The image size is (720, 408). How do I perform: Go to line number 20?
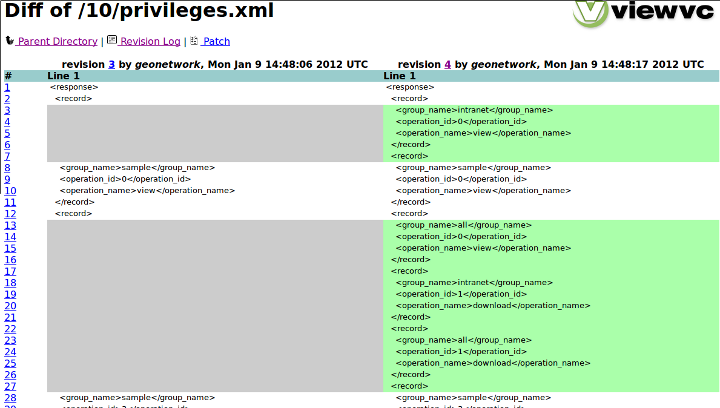(10, 305)
